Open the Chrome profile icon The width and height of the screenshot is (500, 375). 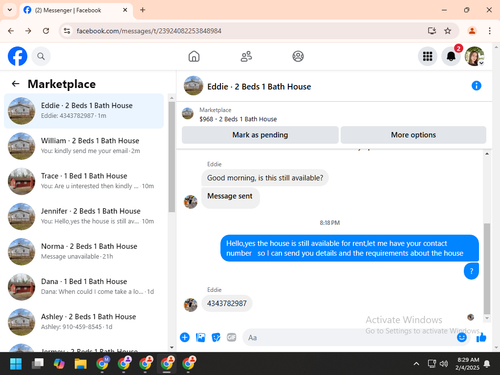coord(472,31)
